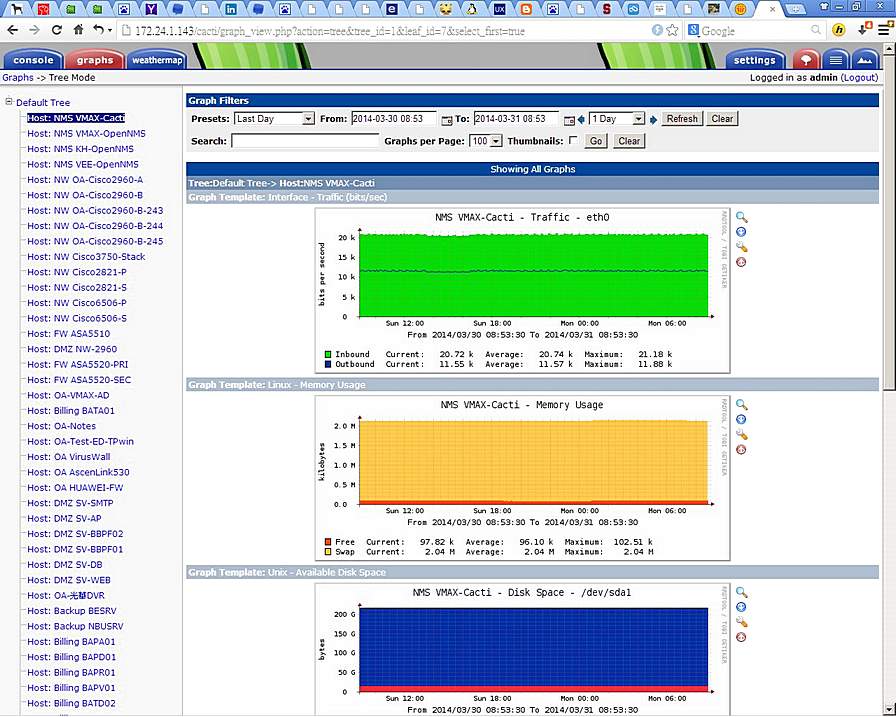The height and width of the screenshot is (717, 896).
Task: Reload the page with the browser refresh icon
Action: (57, 30)
